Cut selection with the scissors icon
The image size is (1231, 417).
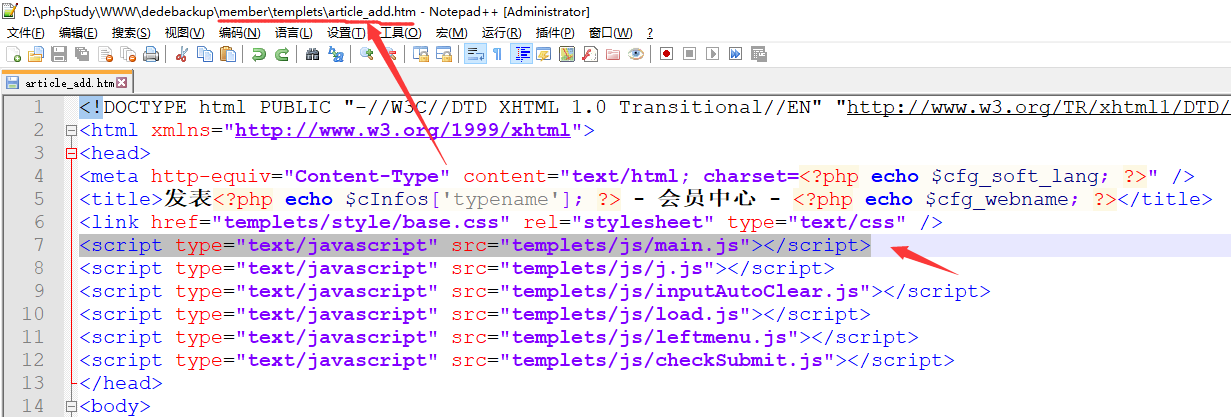click(x=182, y=54)
